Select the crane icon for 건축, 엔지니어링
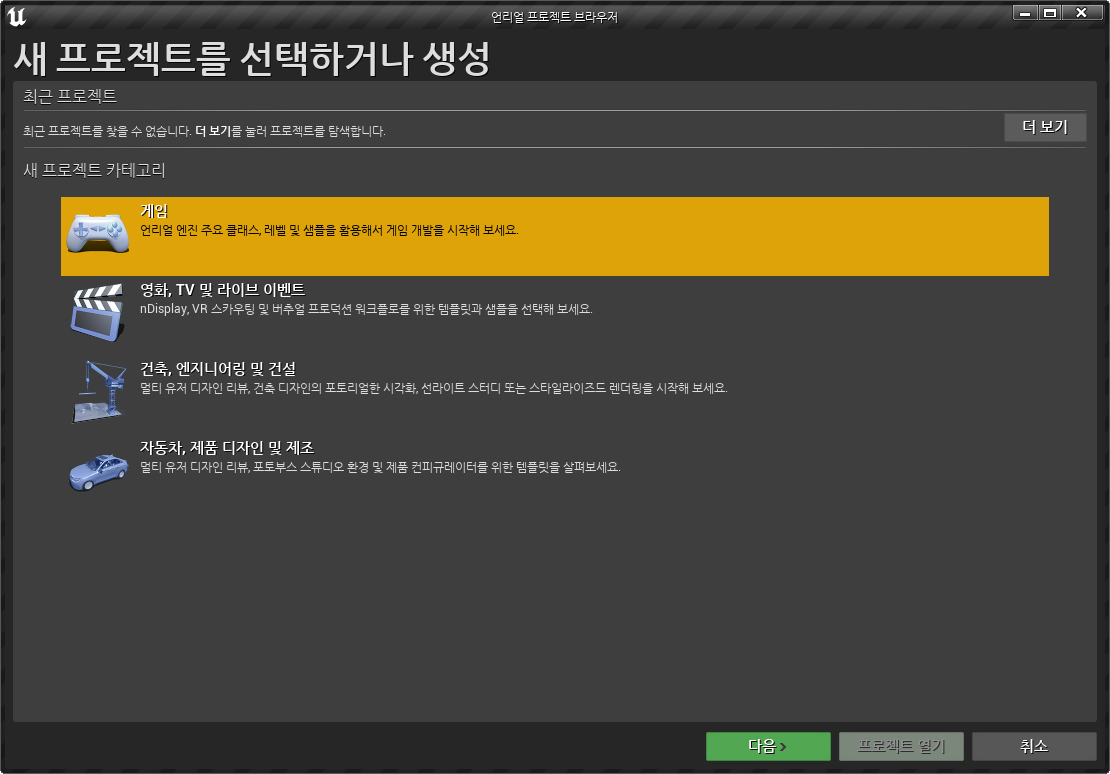The height and width of the screenshot is (774, 1110). (x=99, y=391)
